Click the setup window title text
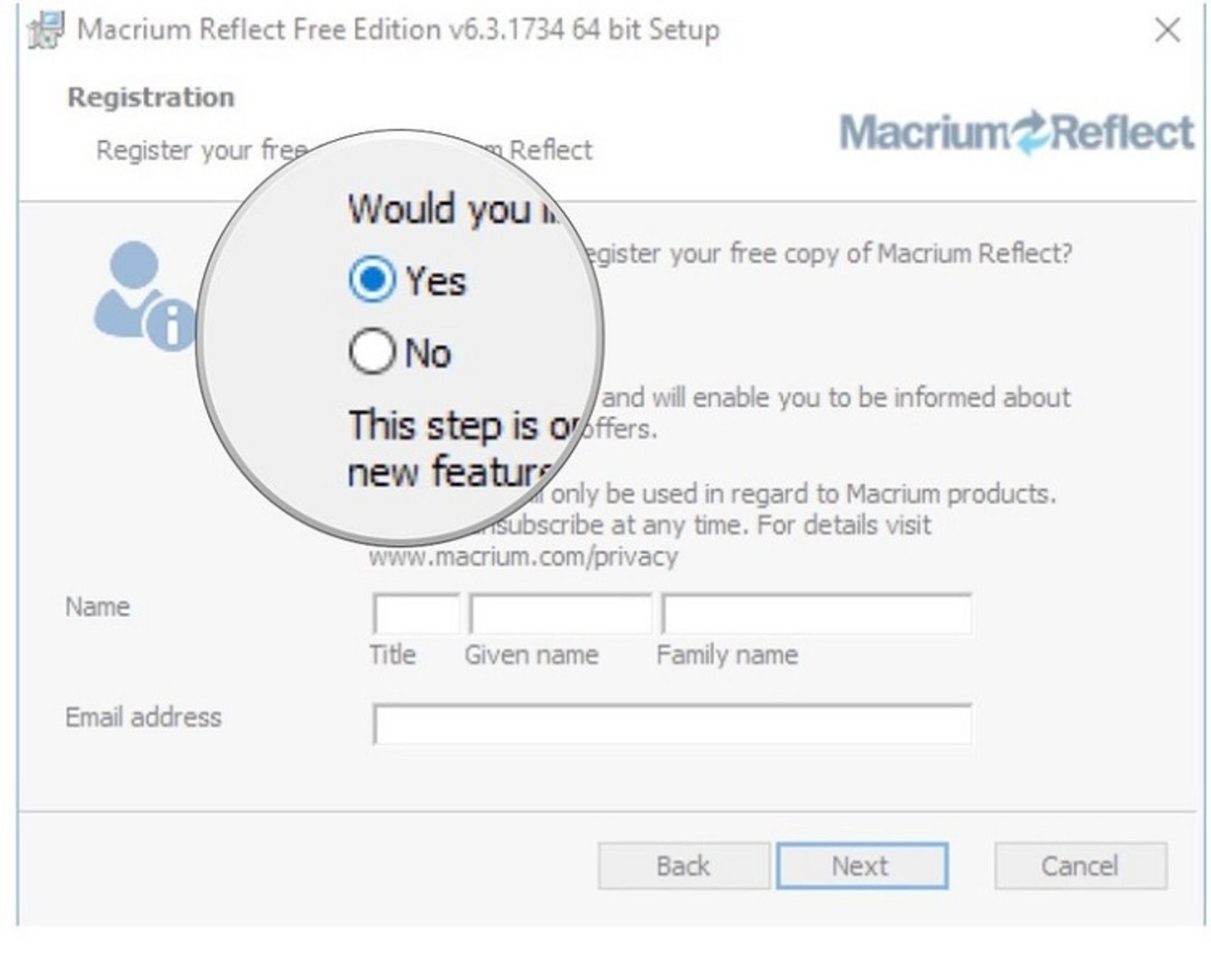The height and width of the screenshot is (980, 1211). point(398,30)
